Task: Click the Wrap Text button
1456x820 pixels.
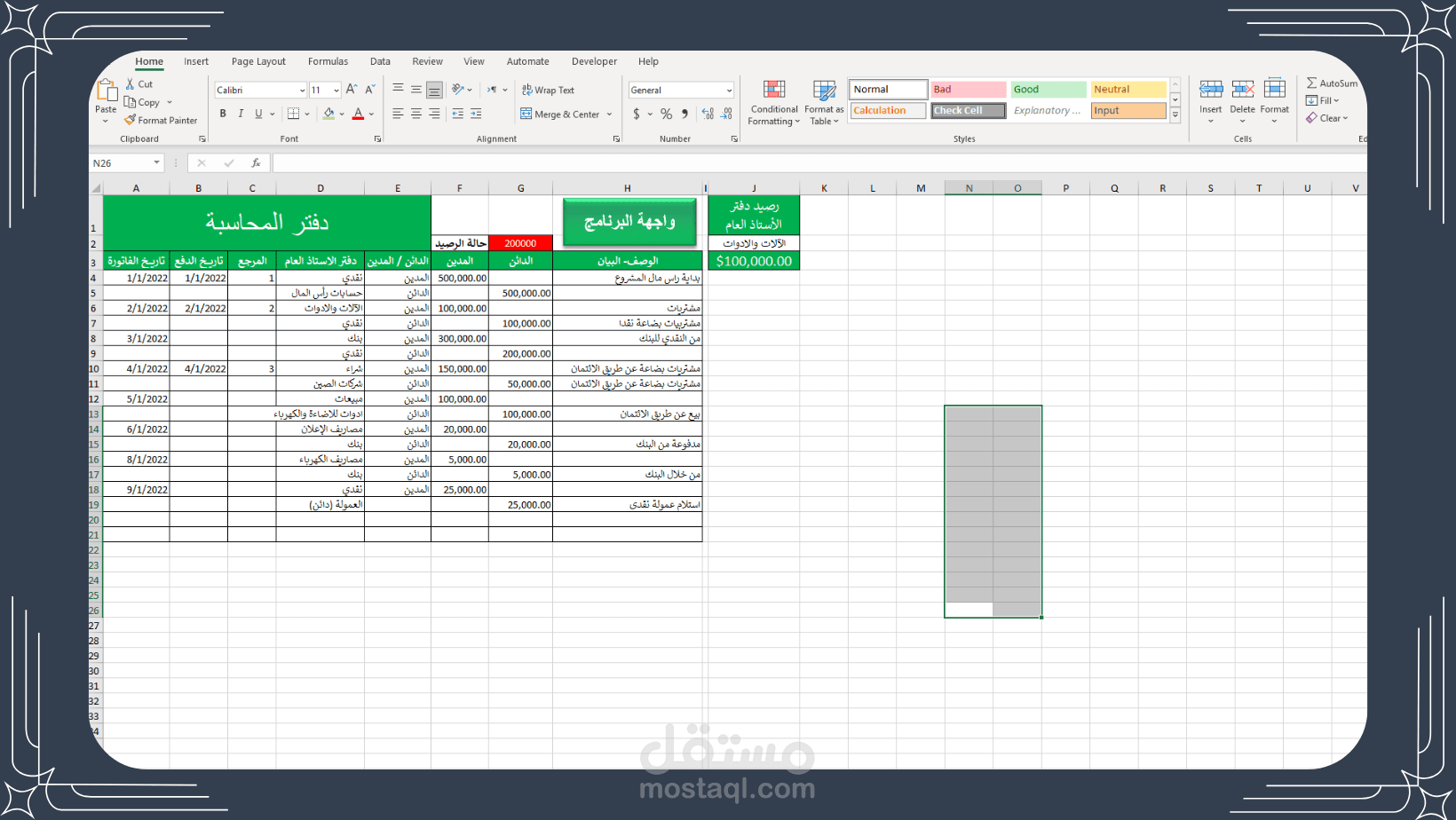Action: tap(548, 90)
